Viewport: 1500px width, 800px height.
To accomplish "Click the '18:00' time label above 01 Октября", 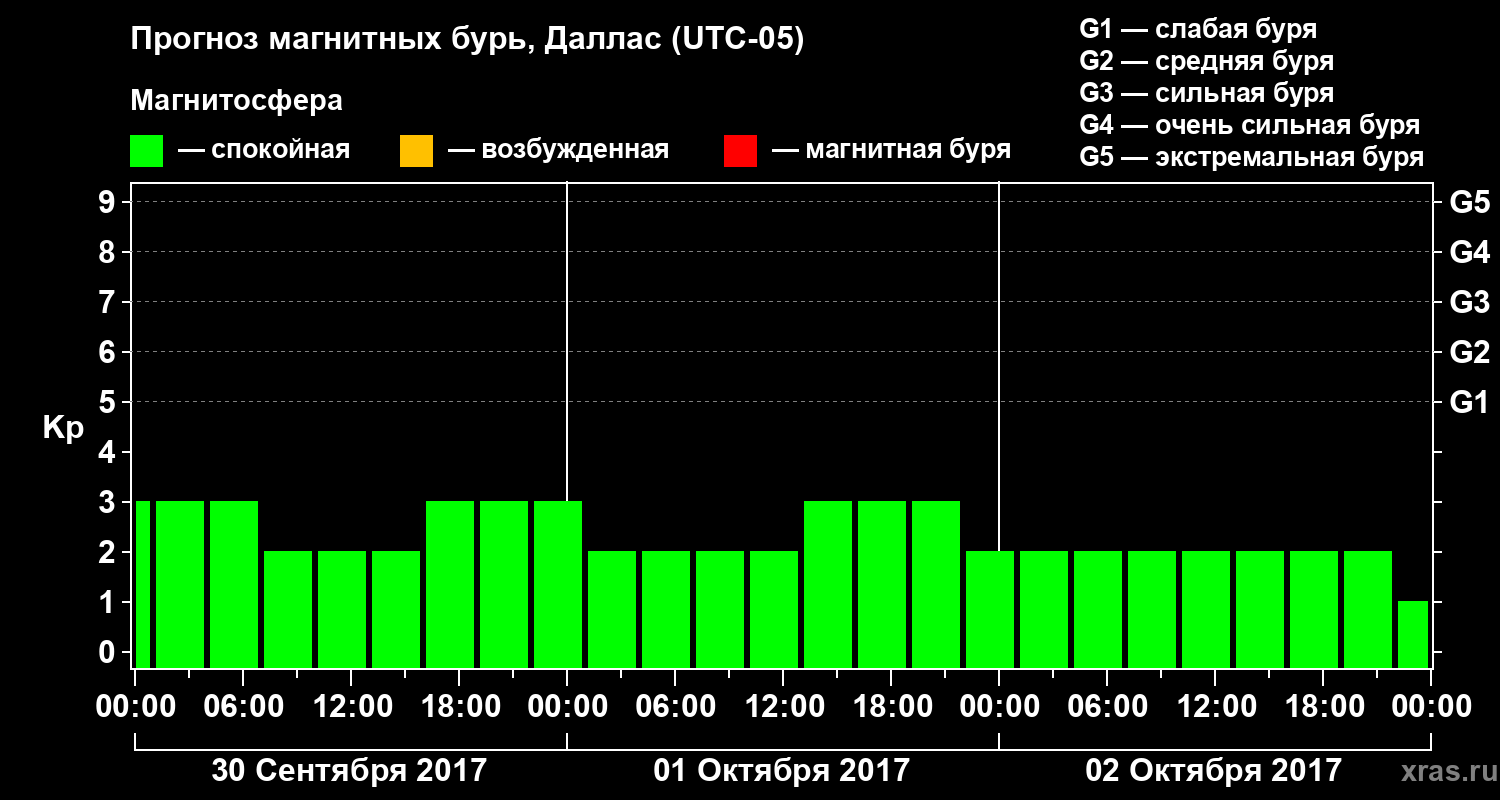I will pos(892,707).
